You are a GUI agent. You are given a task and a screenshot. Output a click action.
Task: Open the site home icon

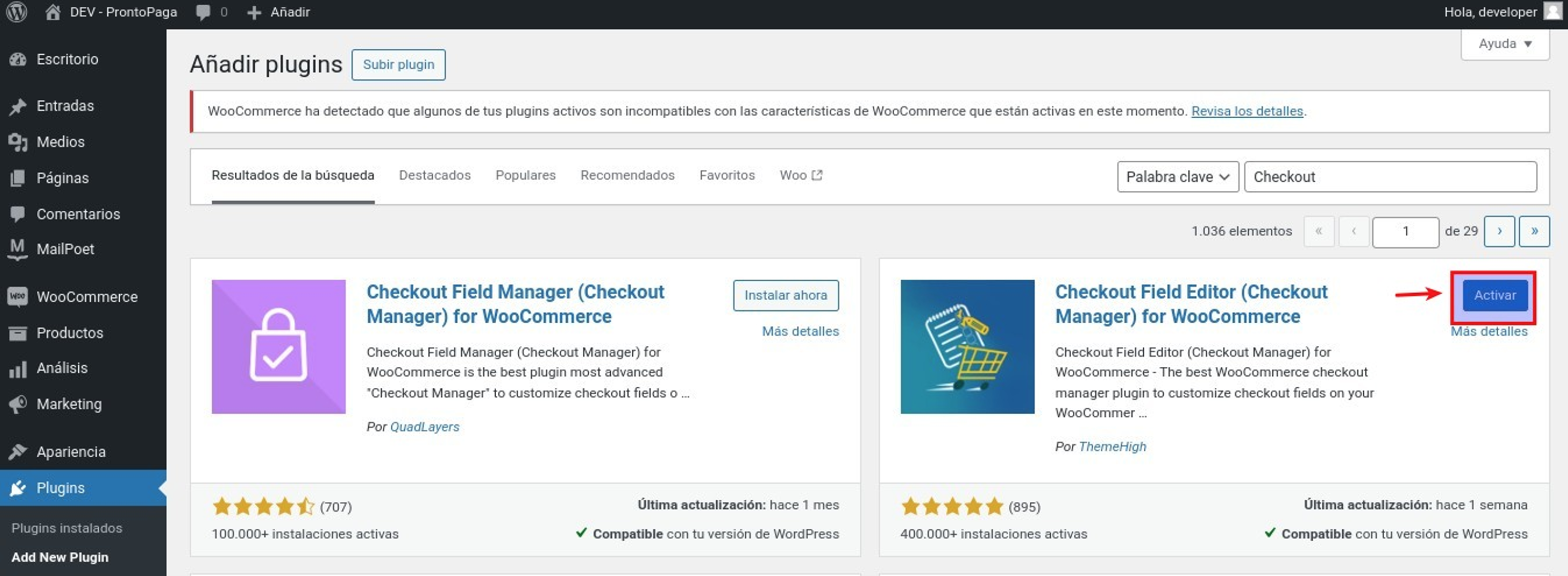[x=53, y=12]
